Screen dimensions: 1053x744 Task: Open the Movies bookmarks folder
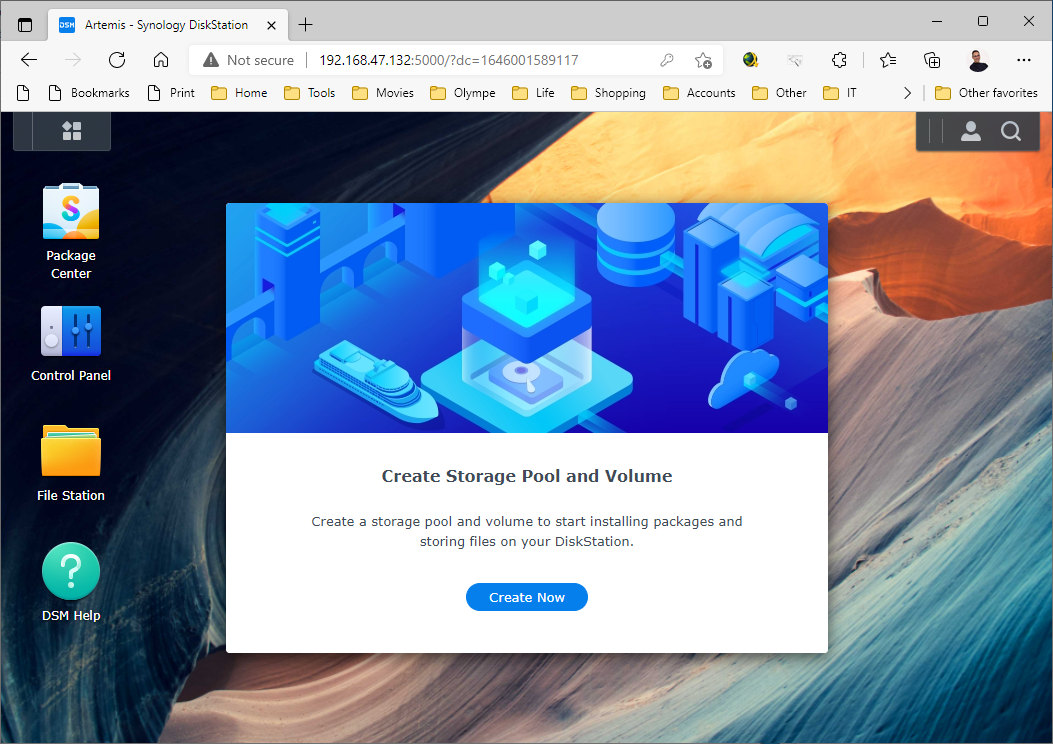(383, 93)
